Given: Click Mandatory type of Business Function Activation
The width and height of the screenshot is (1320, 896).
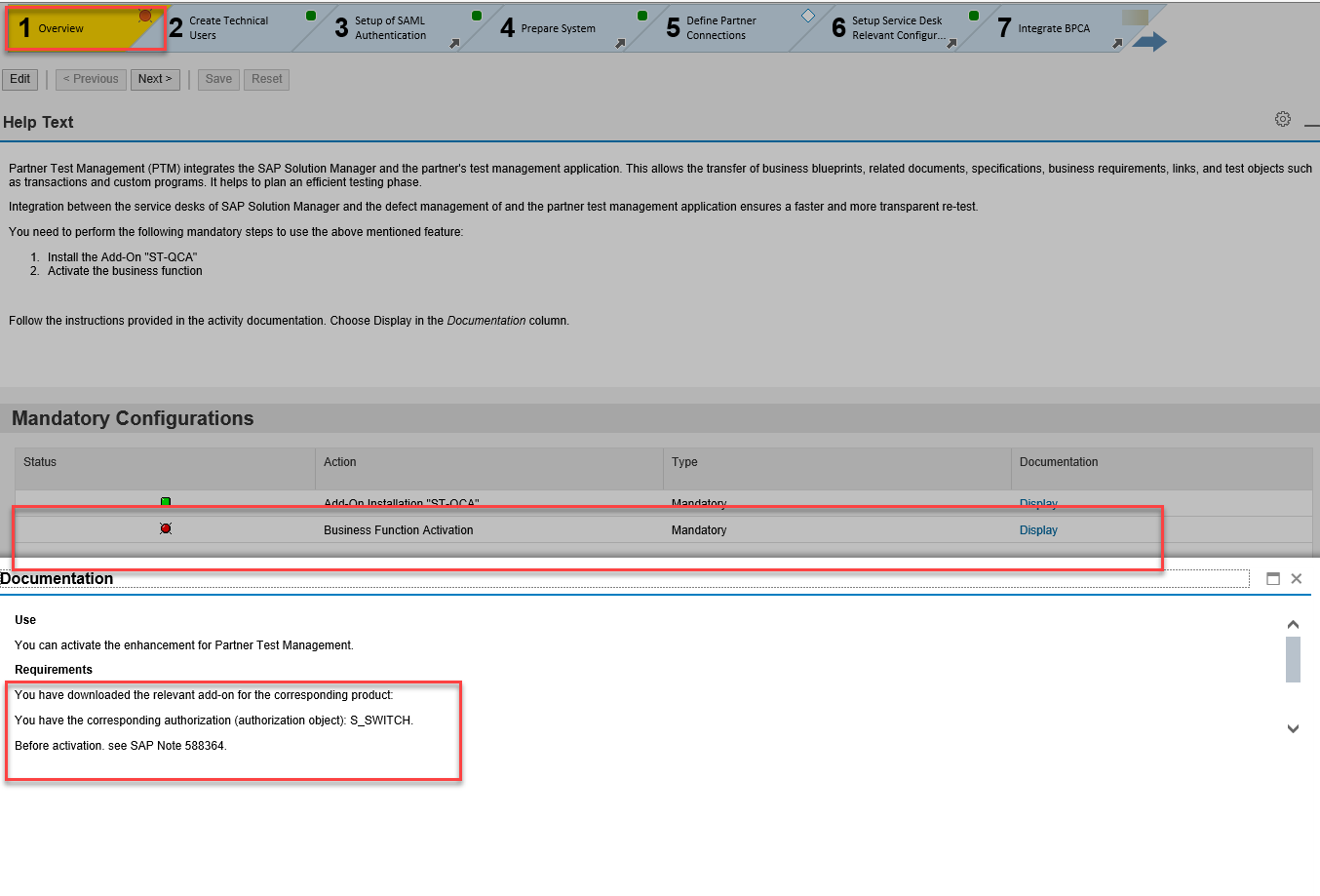Looking at the screenshot, I should point(699,530).
